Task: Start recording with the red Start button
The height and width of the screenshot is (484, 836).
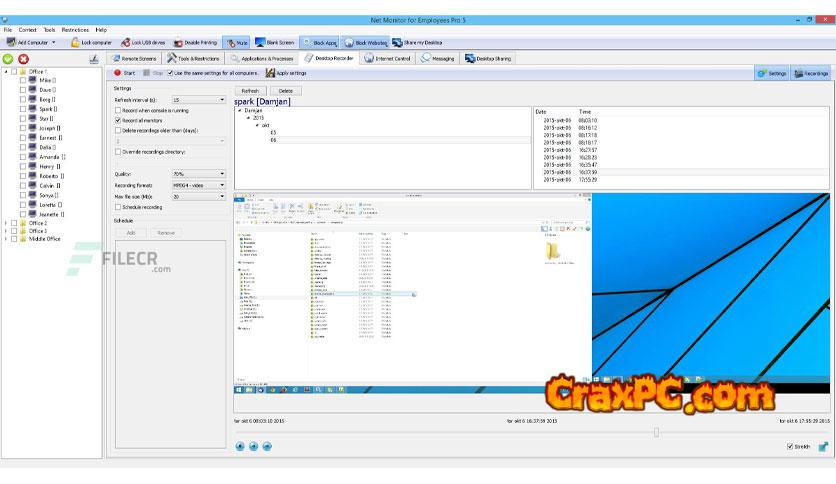Action: click(x=124, y=72)
